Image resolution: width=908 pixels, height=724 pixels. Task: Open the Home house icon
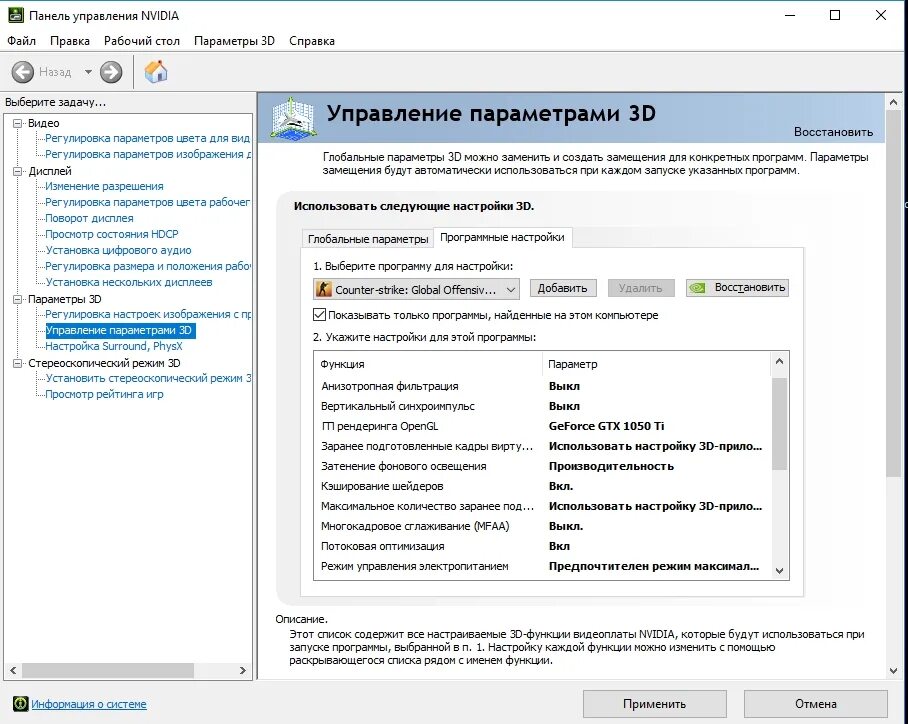pyautogui.click(x=156, y=72)
